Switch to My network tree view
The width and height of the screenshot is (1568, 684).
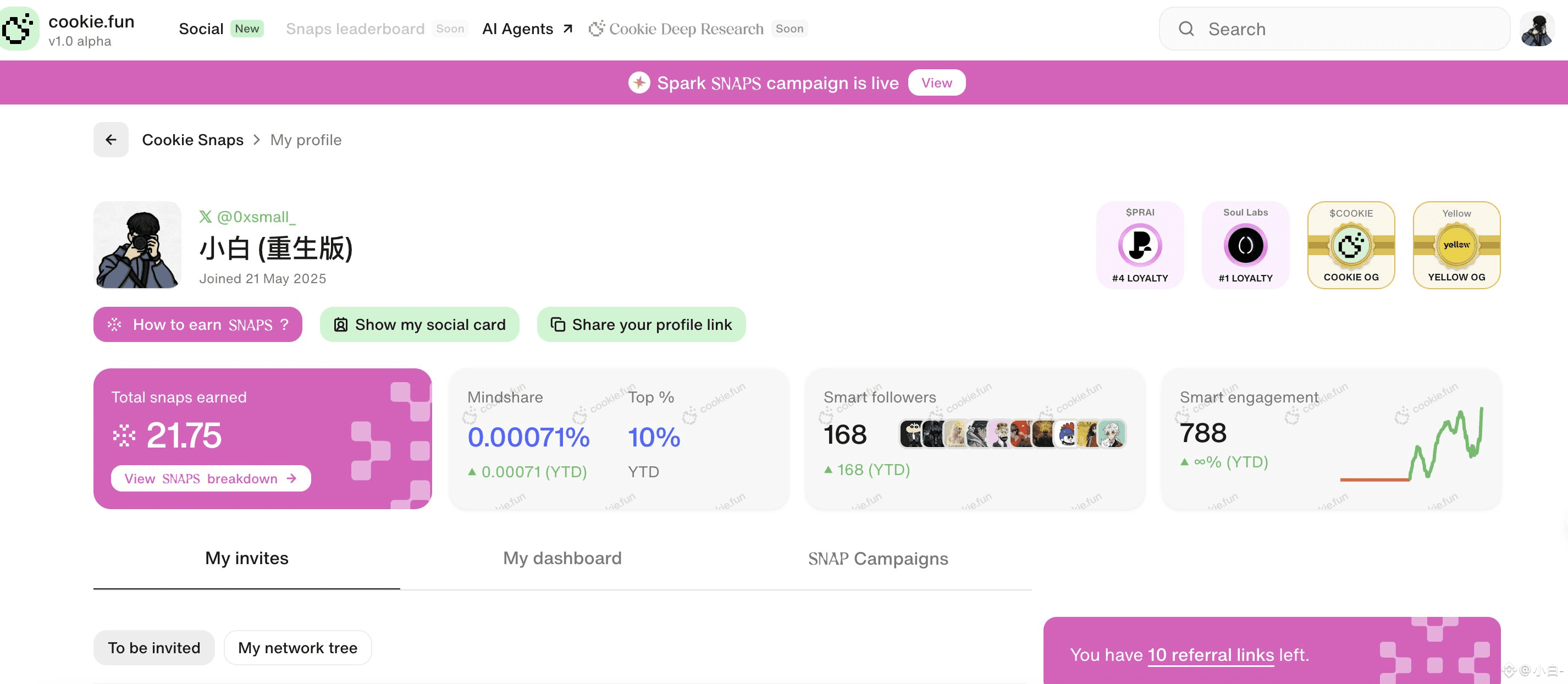pos(297,648)
